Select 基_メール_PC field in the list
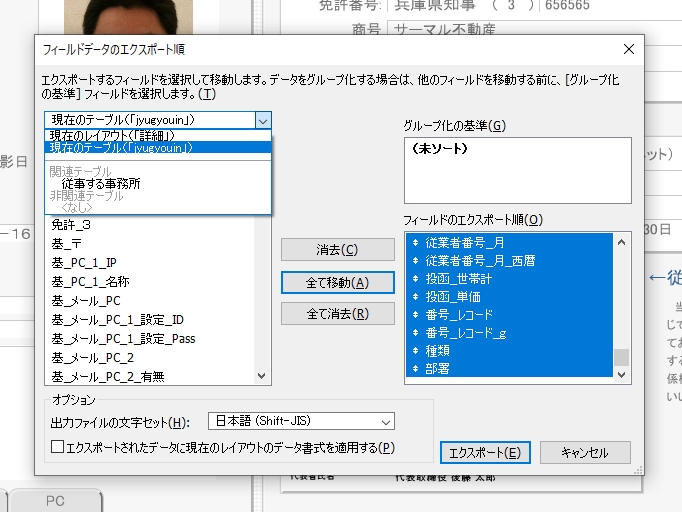The image size is (682, 512). tap(86, 300)
